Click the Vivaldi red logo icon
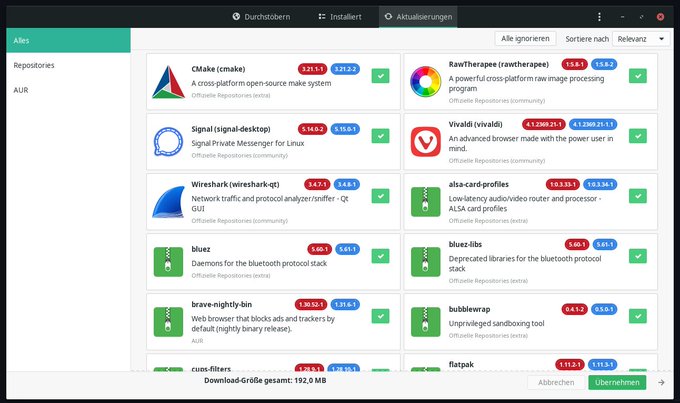Screen dimensions: 680x403 click(x=425, y=141)
